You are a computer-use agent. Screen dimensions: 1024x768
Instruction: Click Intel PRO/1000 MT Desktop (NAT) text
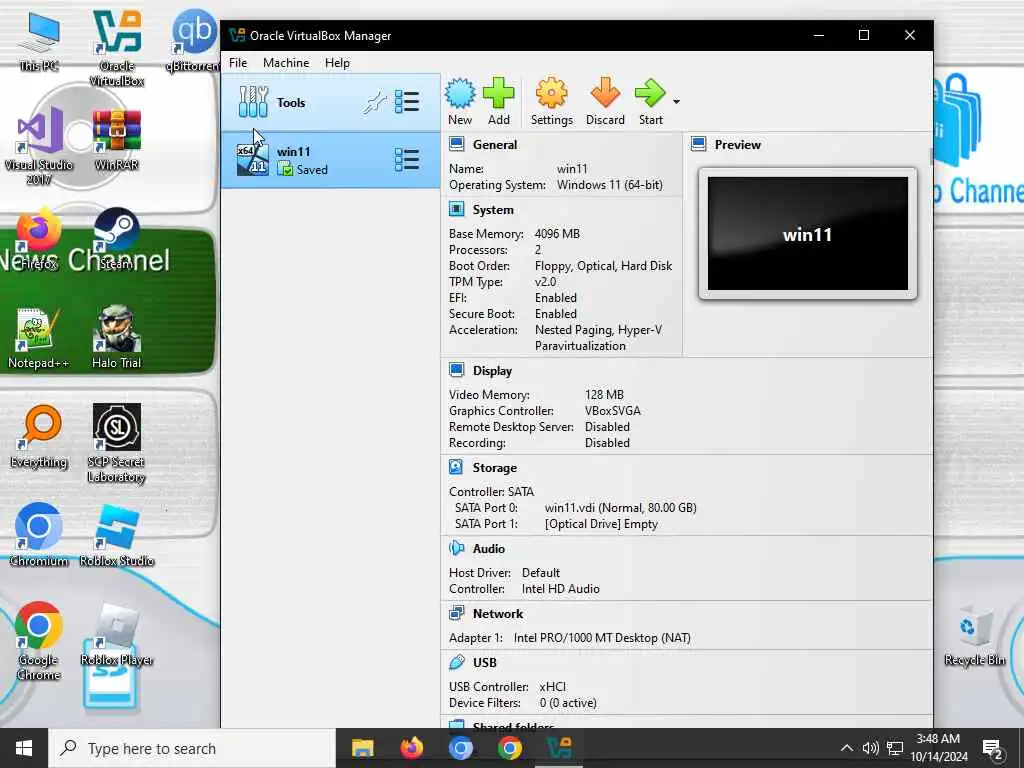pyautogui.click(x=602, y=637)
